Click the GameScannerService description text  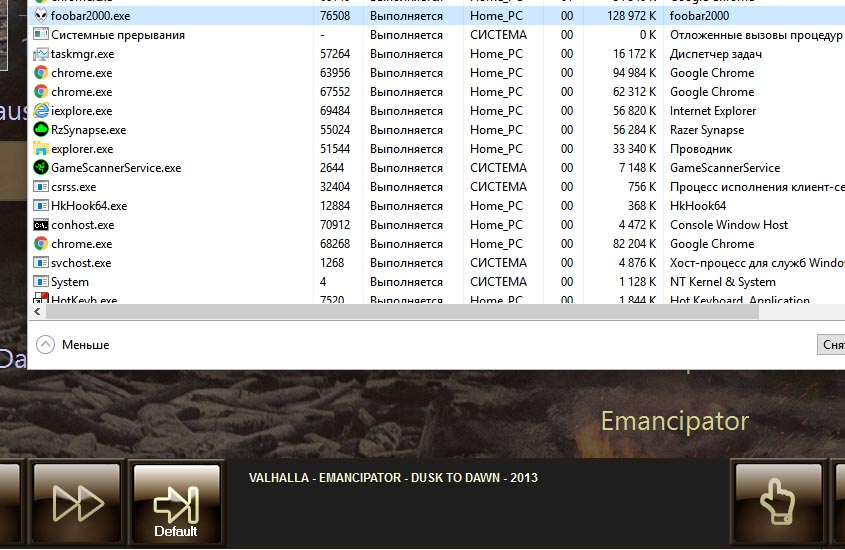click(x=725, y=168)
